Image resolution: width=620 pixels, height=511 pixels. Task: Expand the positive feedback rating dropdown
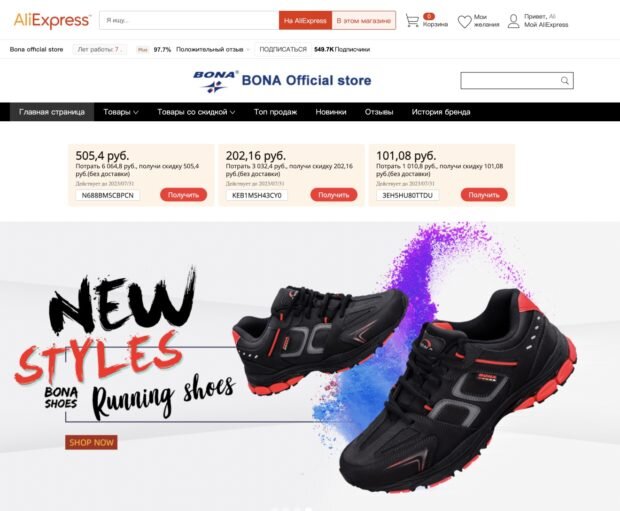point(248,49)
